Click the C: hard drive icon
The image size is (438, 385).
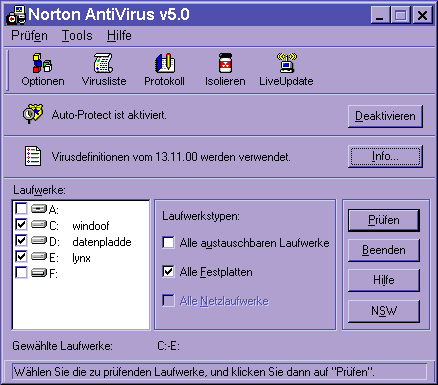pyautogui.click(x=39, y=225)
